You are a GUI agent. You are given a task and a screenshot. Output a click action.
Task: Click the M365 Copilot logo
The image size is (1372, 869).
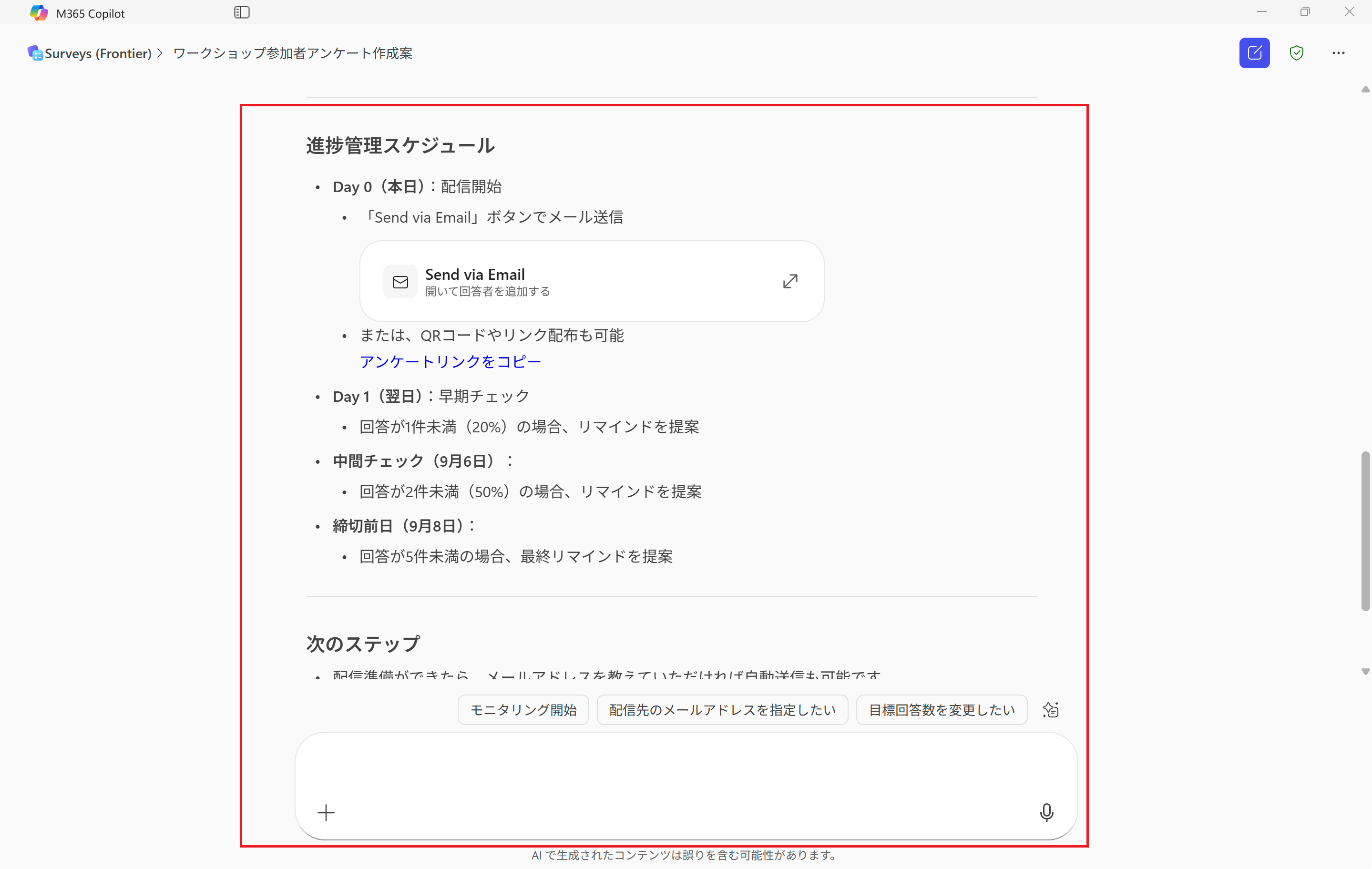point(39,12)
